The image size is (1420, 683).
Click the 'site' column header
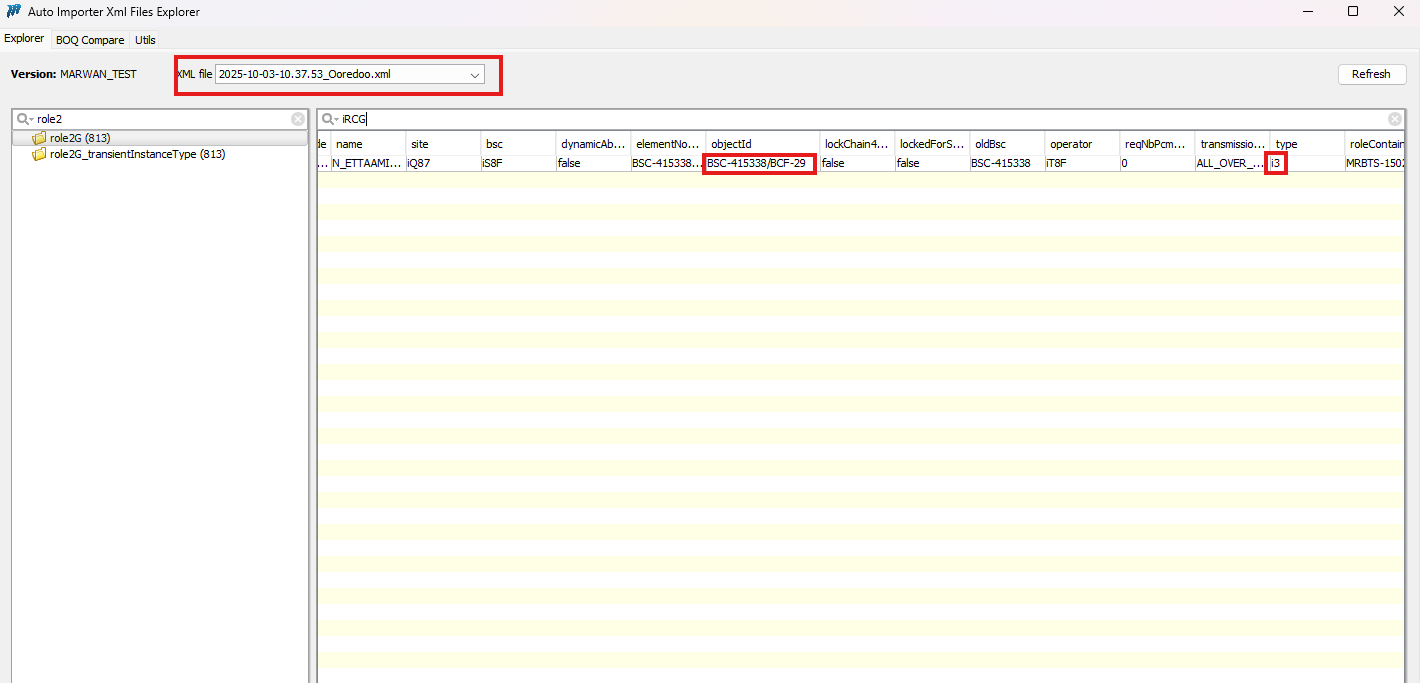tap(442, 144)
